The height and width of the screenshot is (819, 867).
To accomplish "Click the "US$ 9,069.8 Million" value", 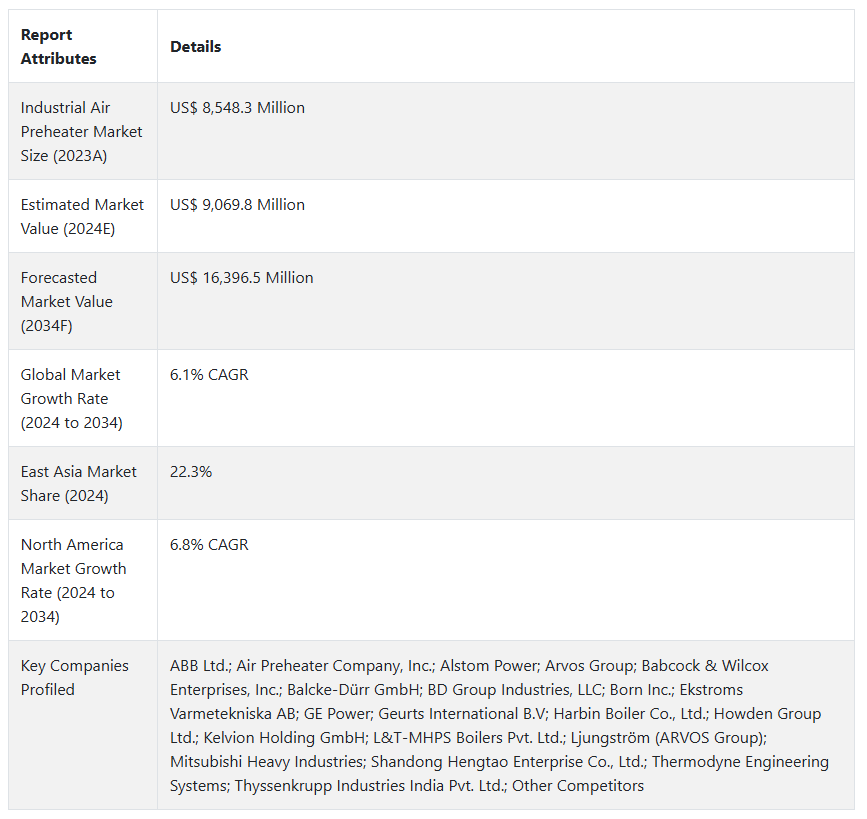I will 237,205.
